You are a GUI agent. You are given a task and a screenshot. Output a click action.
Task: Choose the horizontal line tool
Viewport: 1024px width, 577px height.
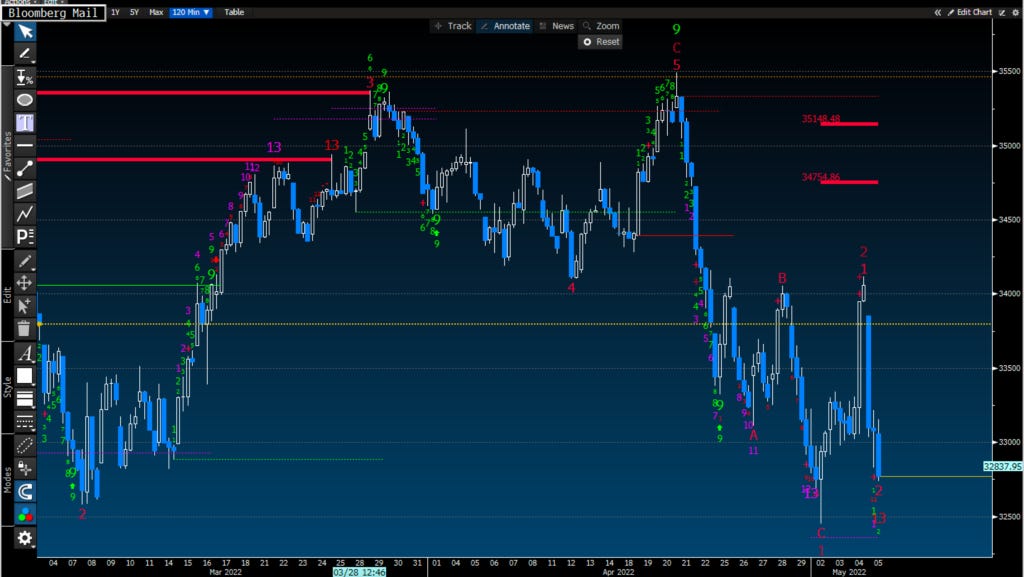[x=25, y=145]
